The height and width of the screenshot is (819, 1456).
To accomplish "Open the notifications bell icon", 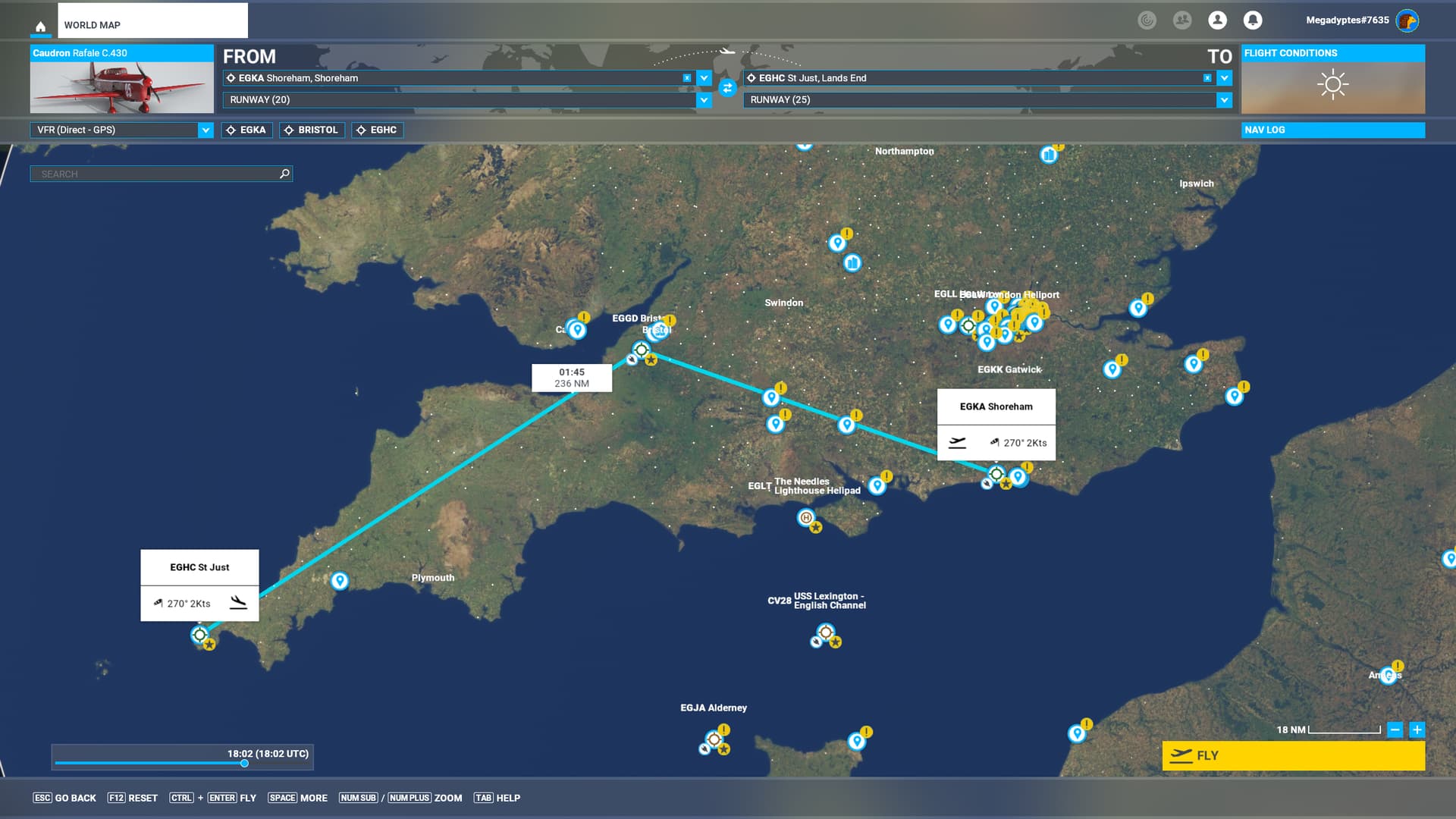I will [1253, 20].
